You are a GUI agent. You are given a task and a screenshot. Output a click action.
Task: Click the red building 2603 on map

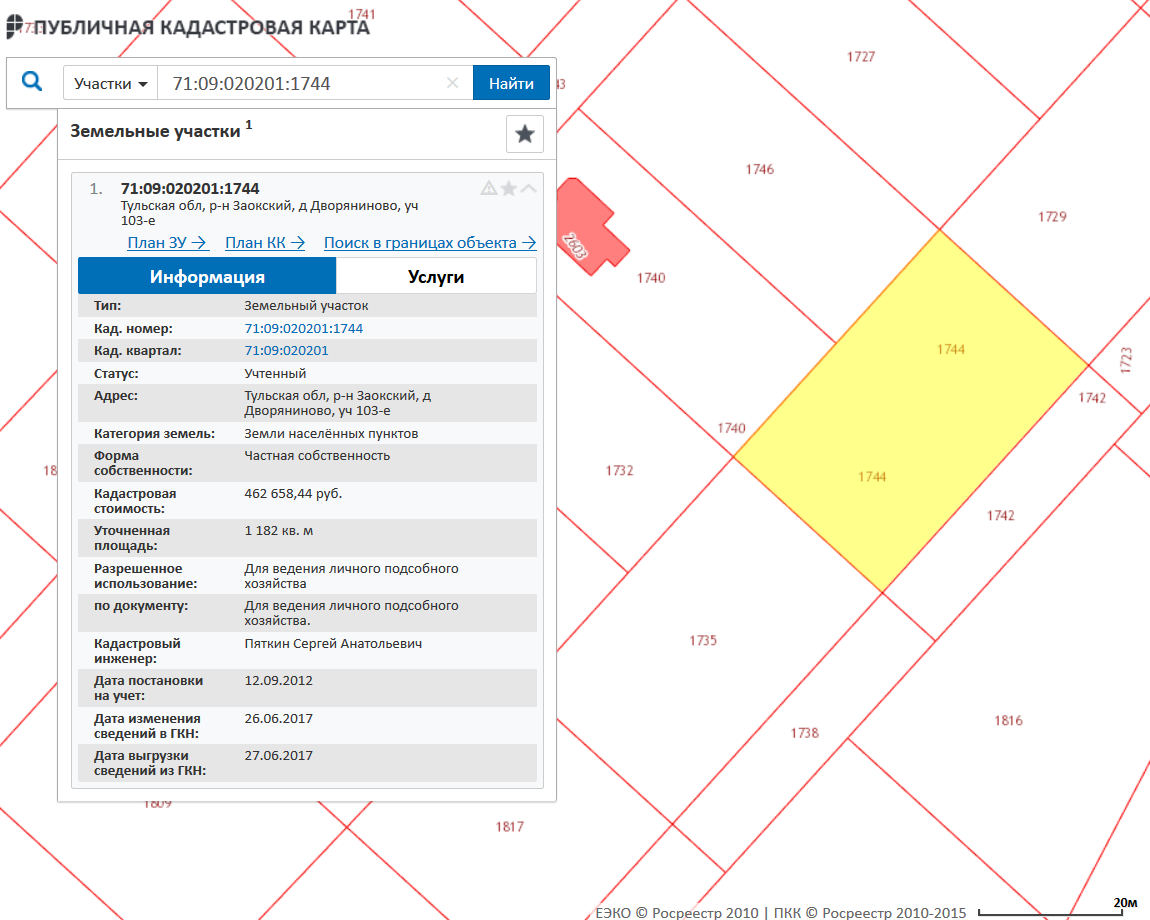[x=588, y=225]
